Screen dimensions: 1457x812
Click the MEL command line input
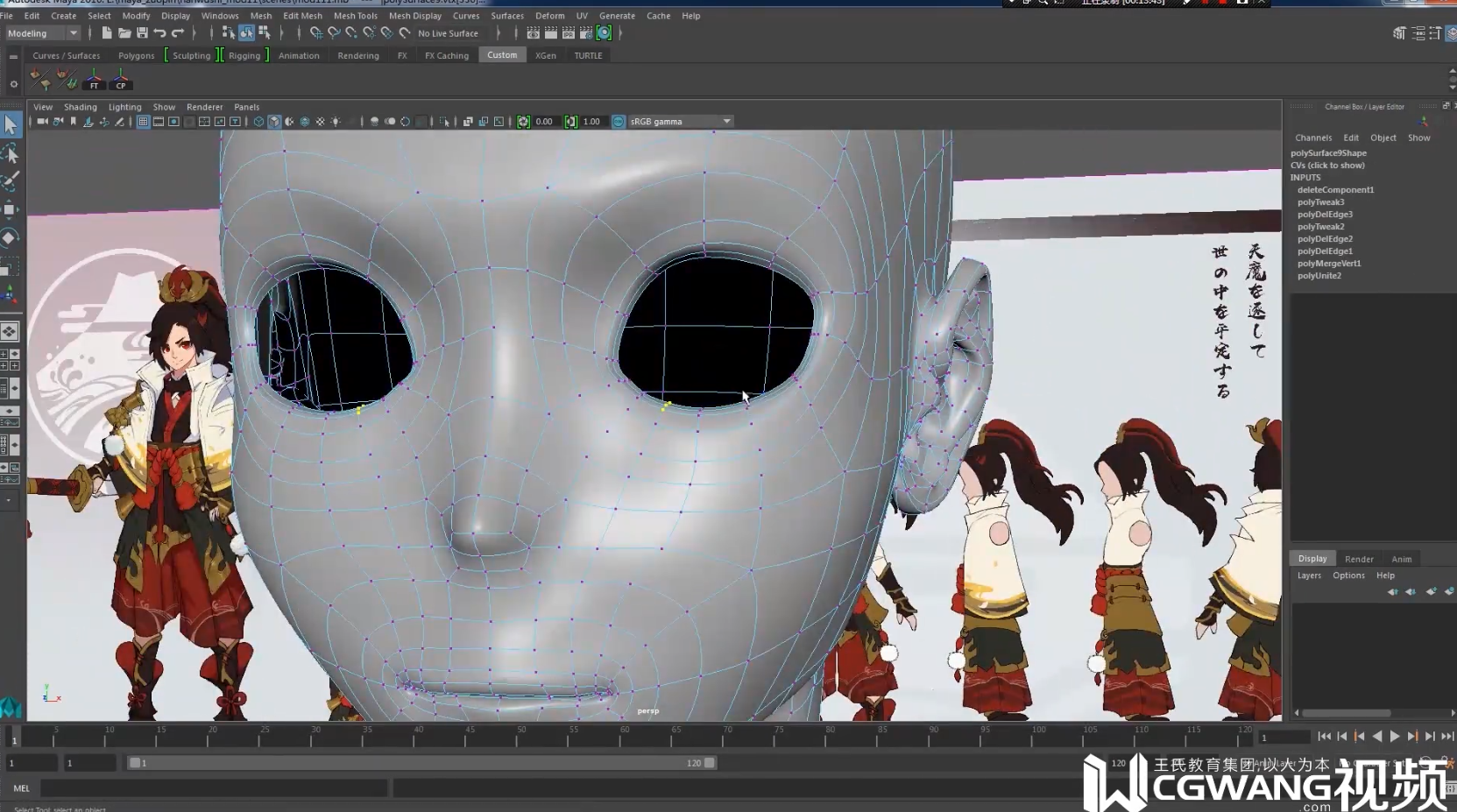[215, 788]
